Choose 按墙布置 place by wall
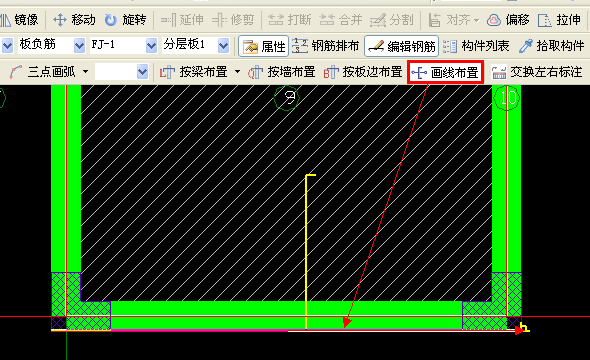This screenshot has height=360, width=590. coord(281,71)
